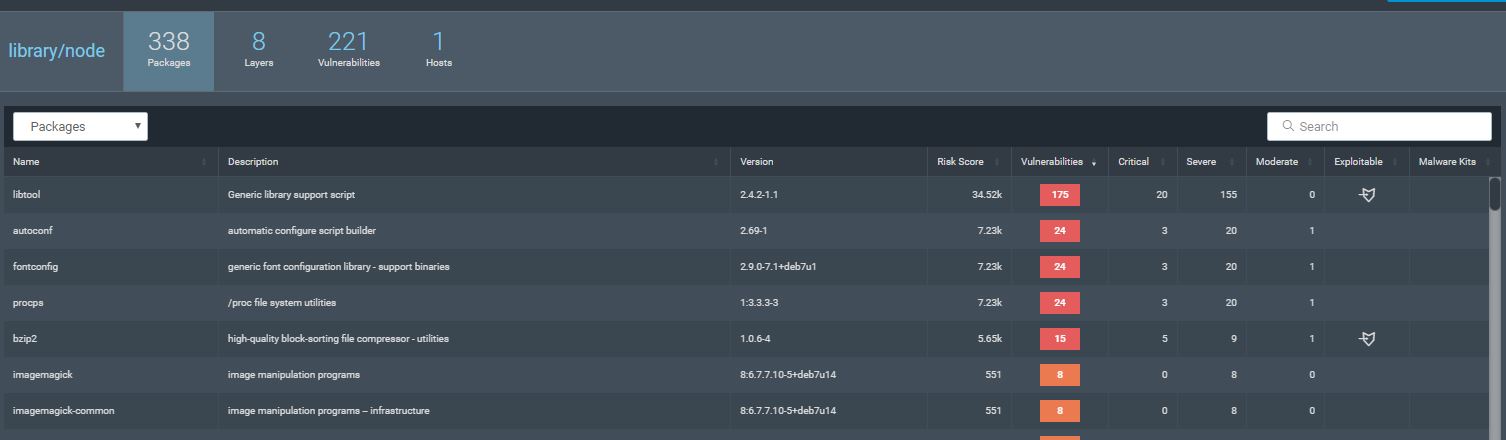Image resolution: width=1506 pixels, height=440 pixels.
Task: Click the 8 badge in imagemagick-common row
Action: click(1060, 411)
